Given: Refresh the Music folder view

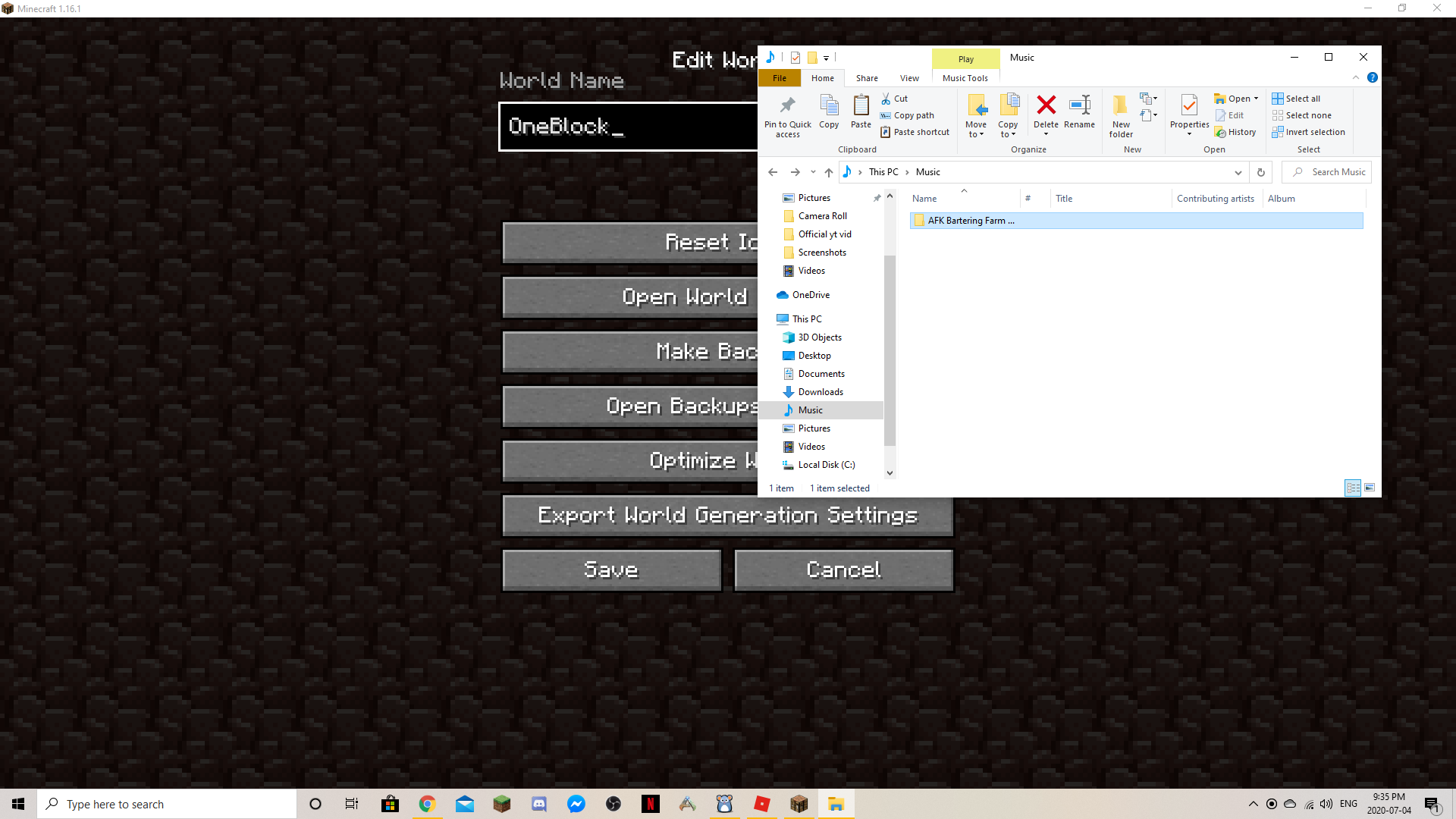Looking at the screenshot, I should 1261,172.
